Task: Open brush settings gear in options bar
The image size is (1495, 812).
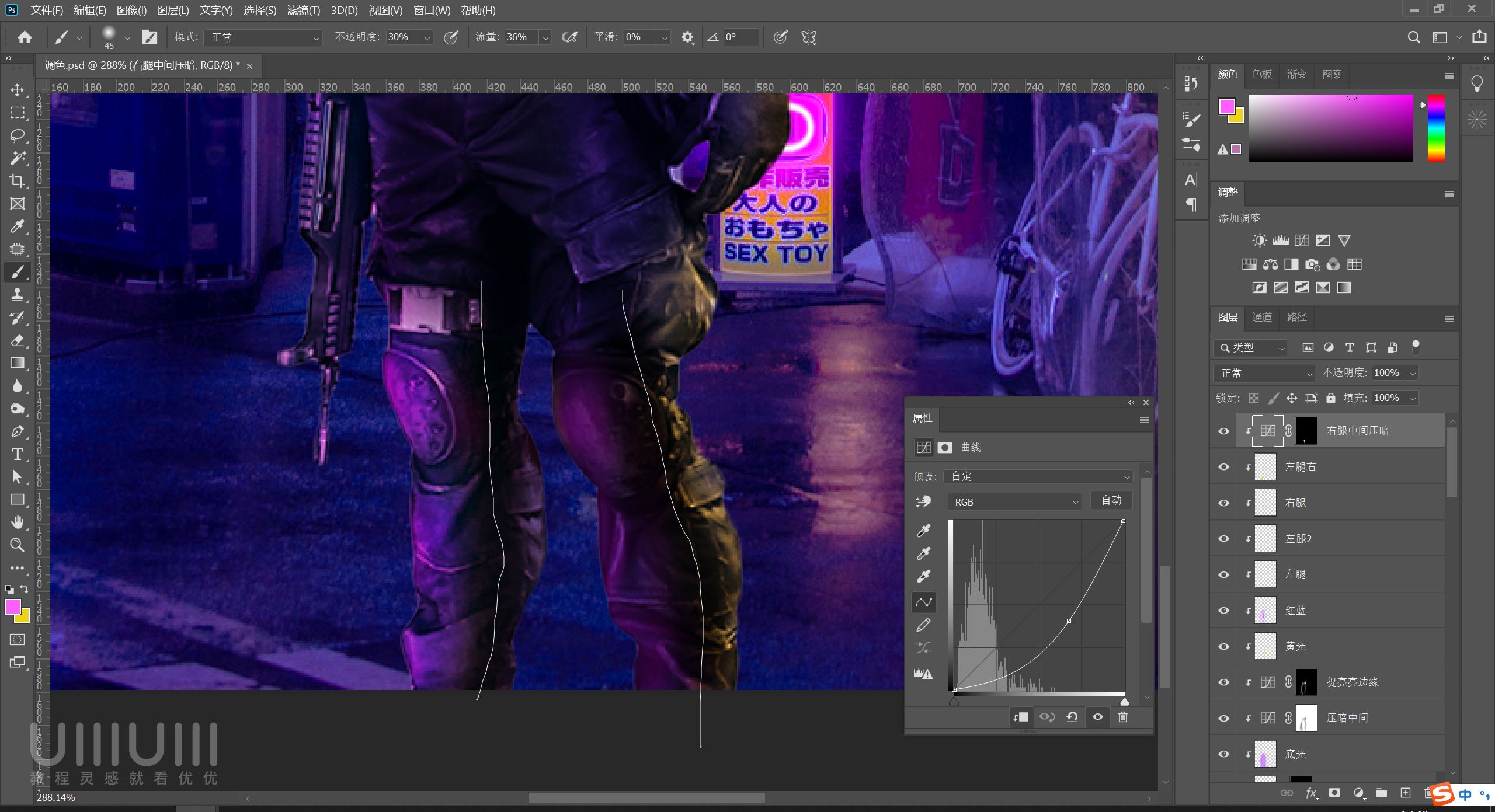Action: click(687, 37)
